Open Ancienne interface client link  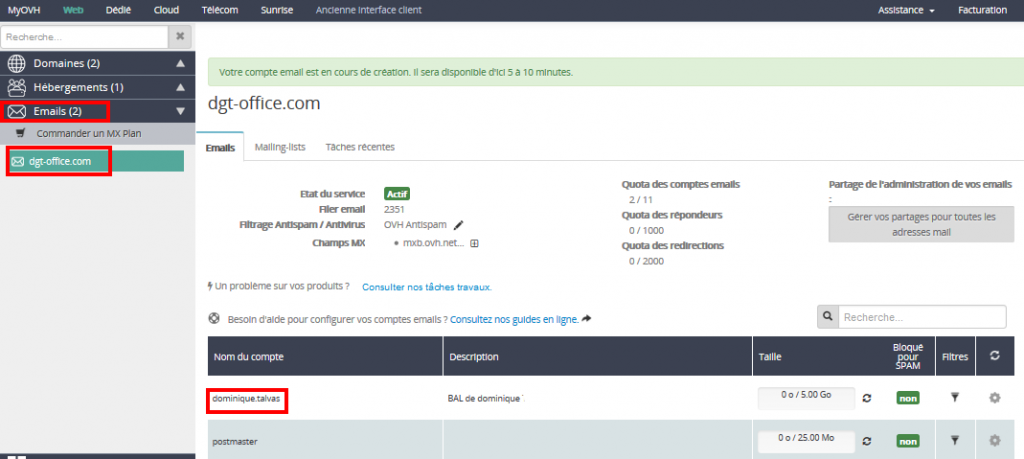click(368, 10)
